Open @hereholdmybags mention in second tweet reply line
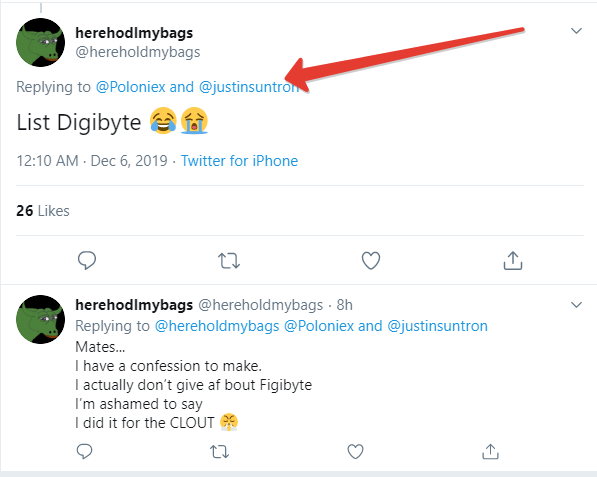 tap(217, 326)
